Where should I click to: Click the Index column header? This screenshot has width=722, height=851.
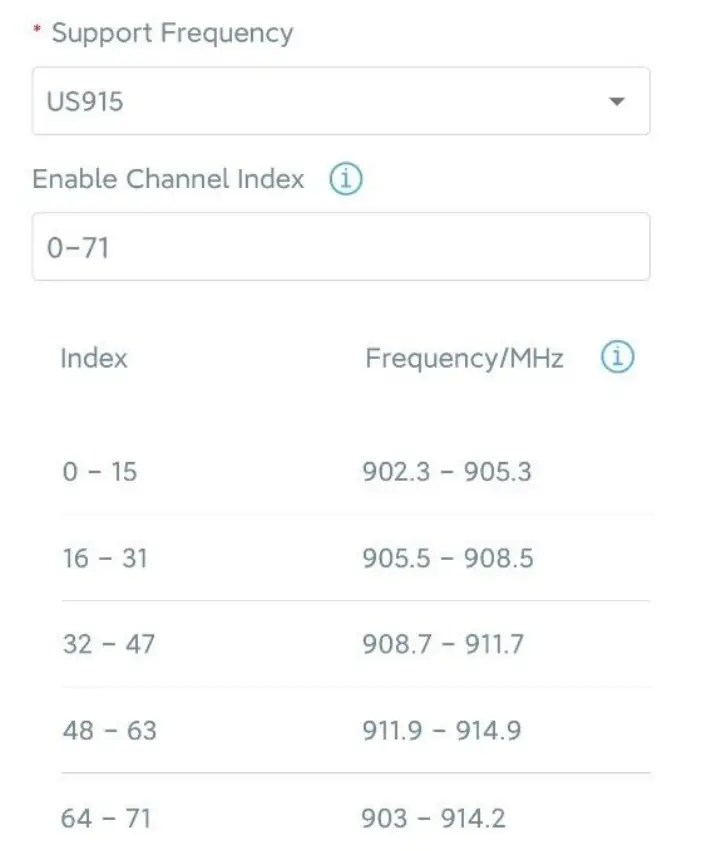[94, 358]
